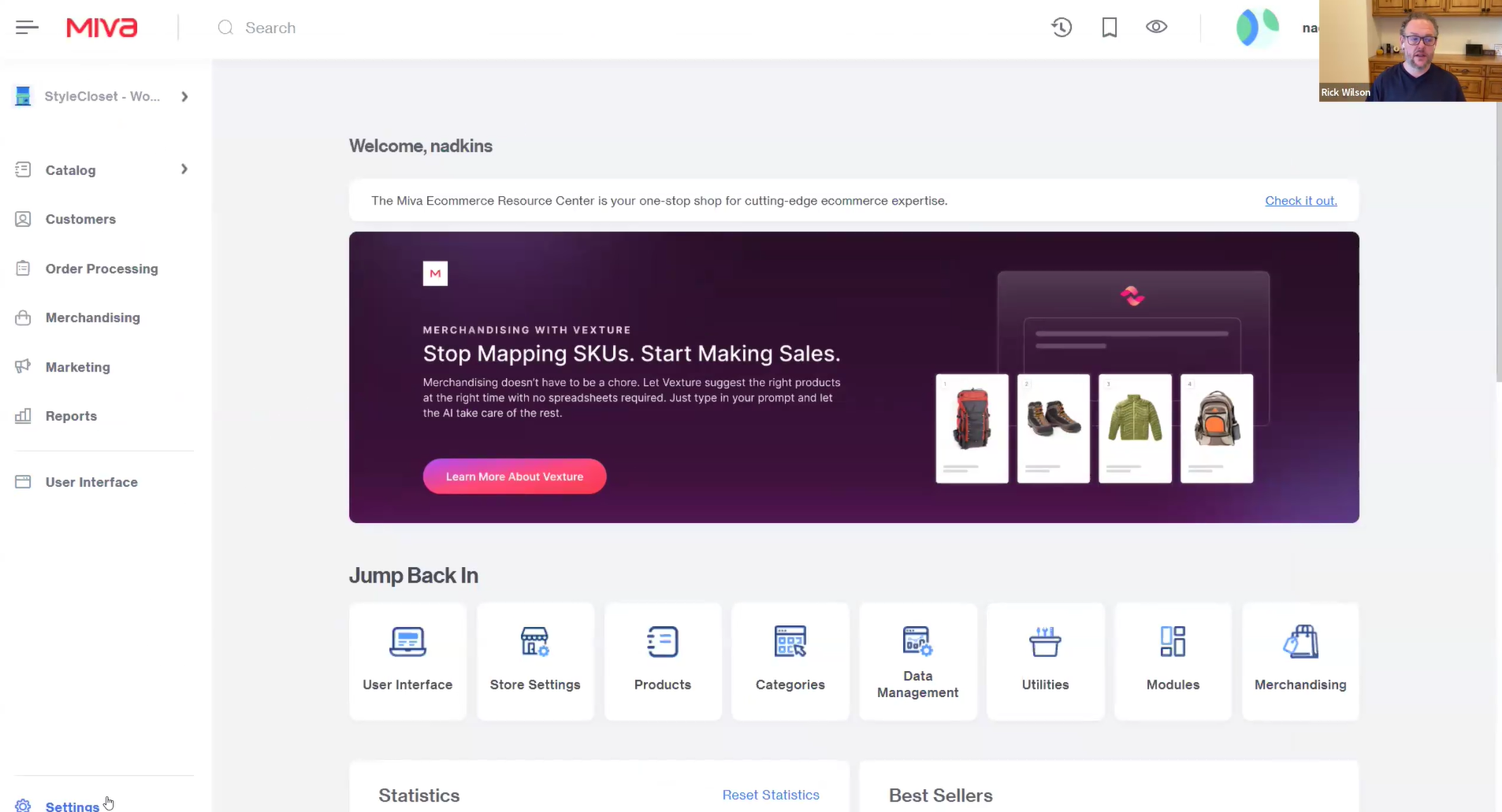This screenshot has height=812, width=1502.
Task: Click the Miva logo
Action: [102, 28]
